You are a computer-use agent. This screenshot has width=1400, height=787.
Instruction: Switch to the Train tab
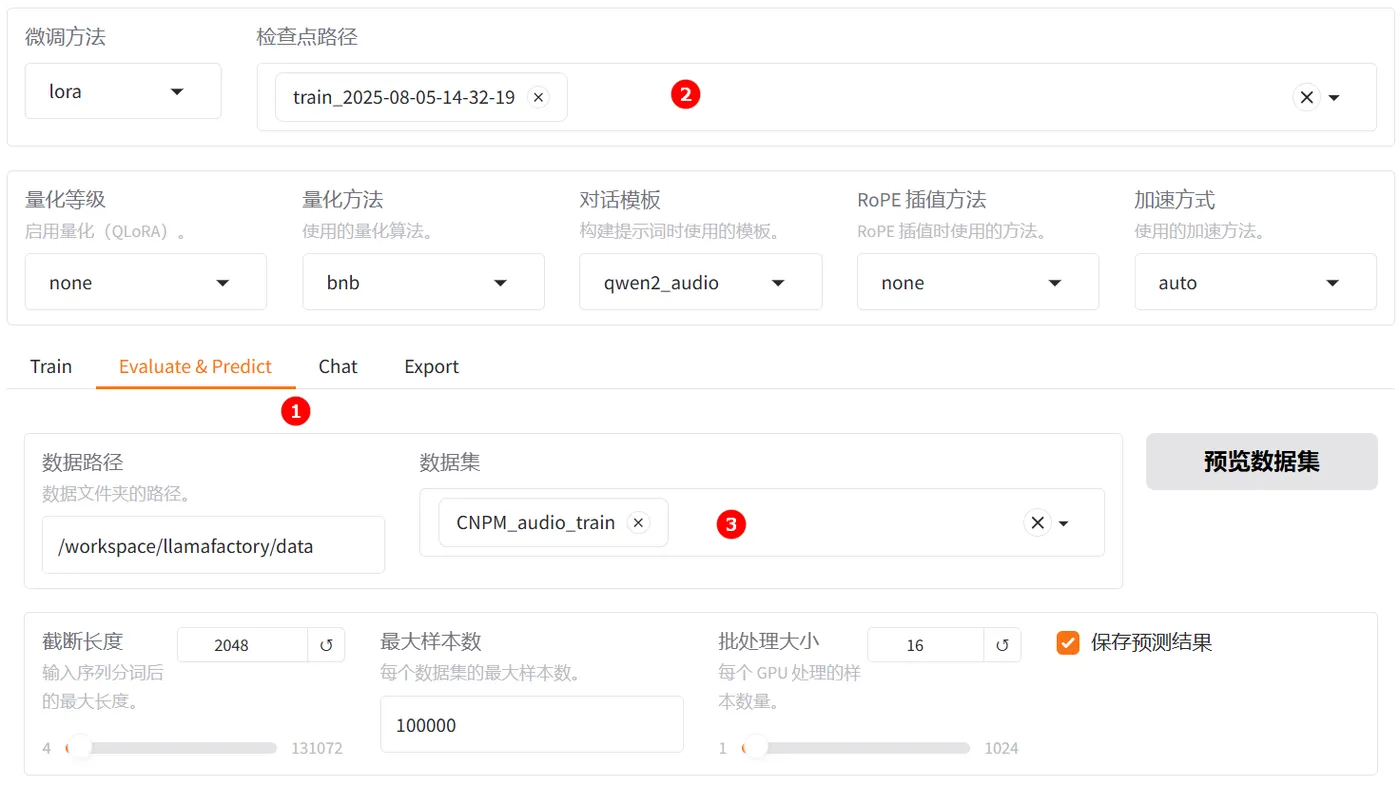pos(51,366)
